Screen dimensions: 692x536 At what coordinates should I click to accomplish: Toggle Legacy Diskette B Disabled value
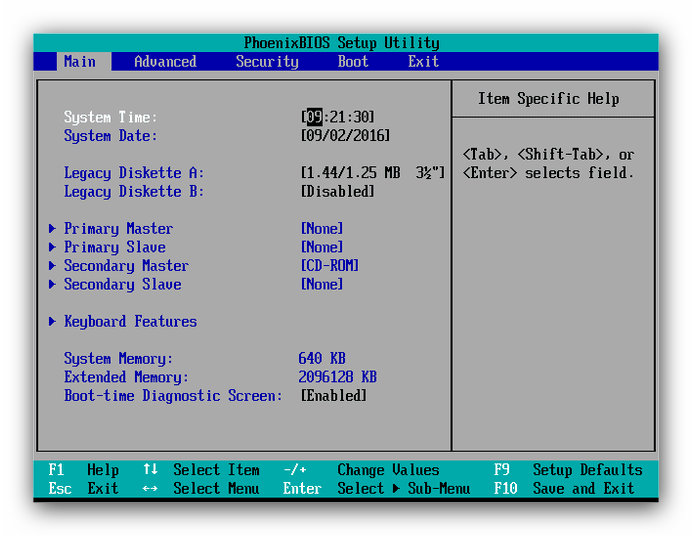click(338, 191)
